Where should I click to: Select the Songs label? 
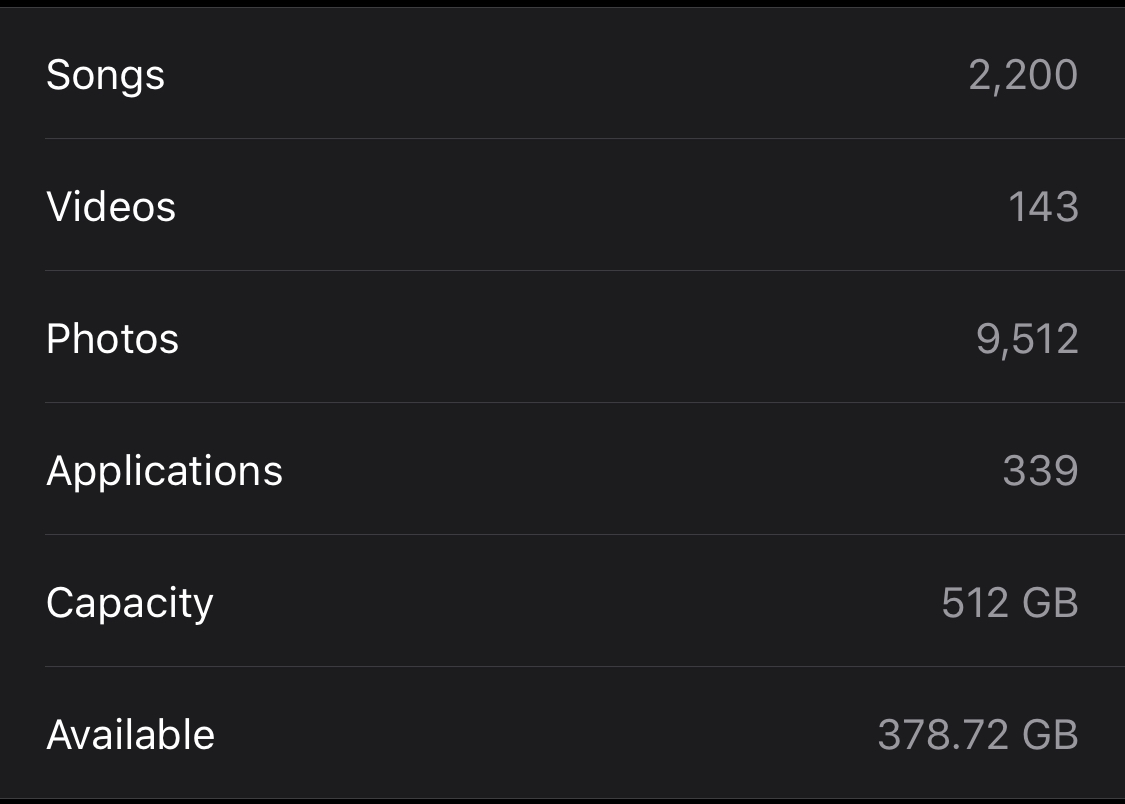click(105, 76)
